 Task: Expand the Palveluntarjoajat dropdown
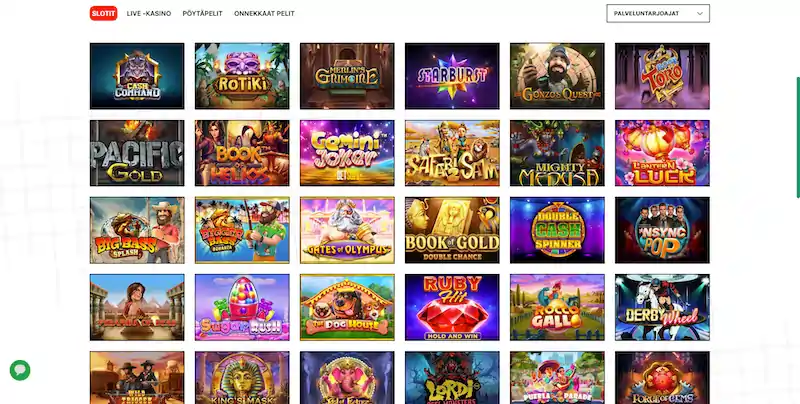pos(658,13)
